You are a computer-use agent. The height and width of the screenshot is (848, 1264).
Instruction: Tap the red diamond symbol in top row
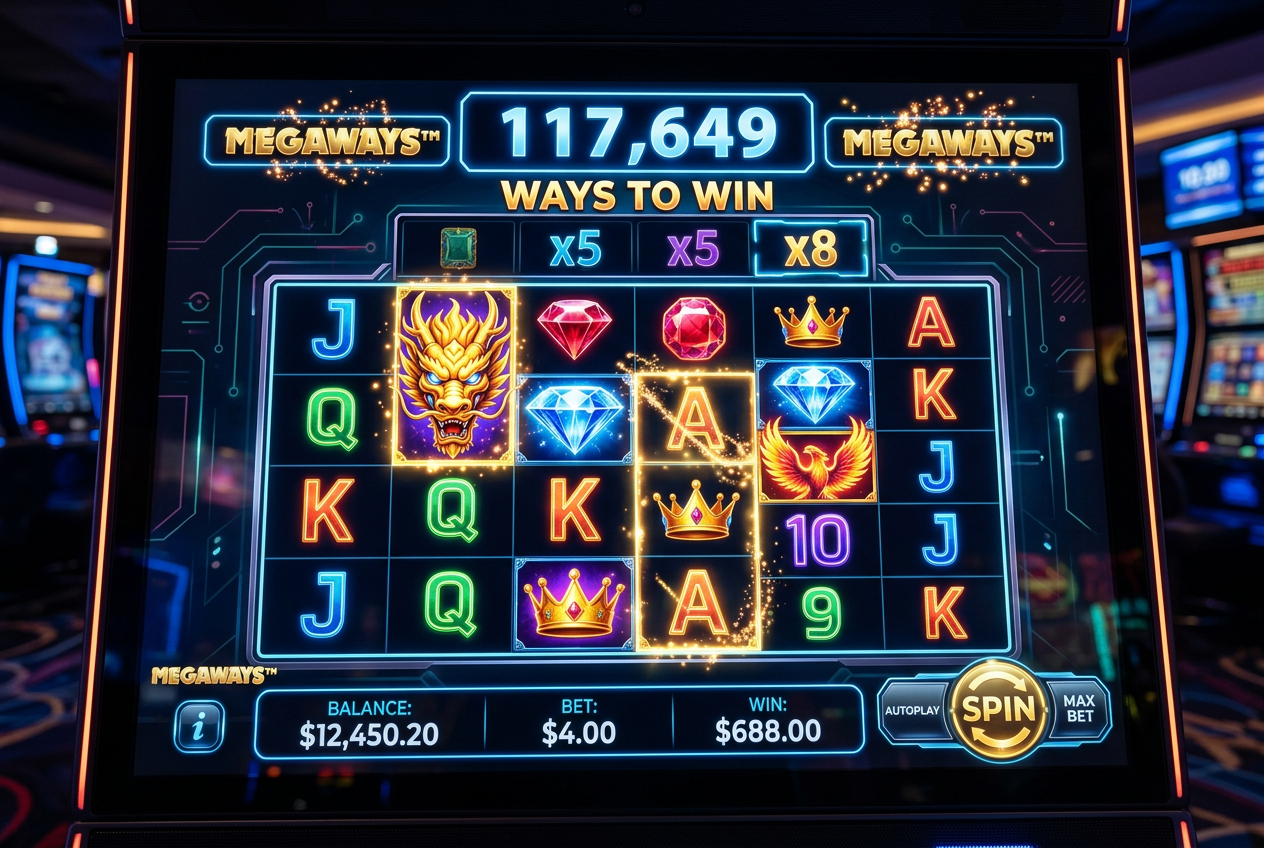click(x=574, y=328)
